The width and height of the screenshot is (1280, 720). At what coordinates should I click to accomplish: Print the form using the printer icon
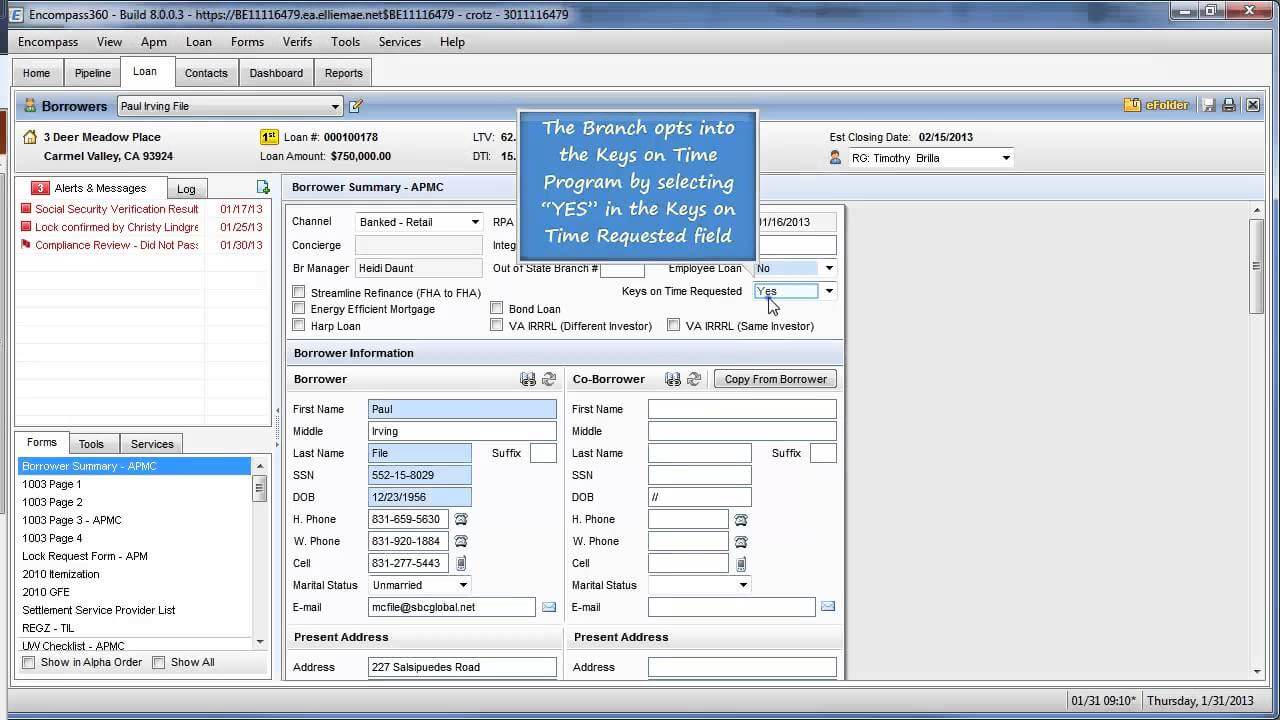coord(1228,104)
